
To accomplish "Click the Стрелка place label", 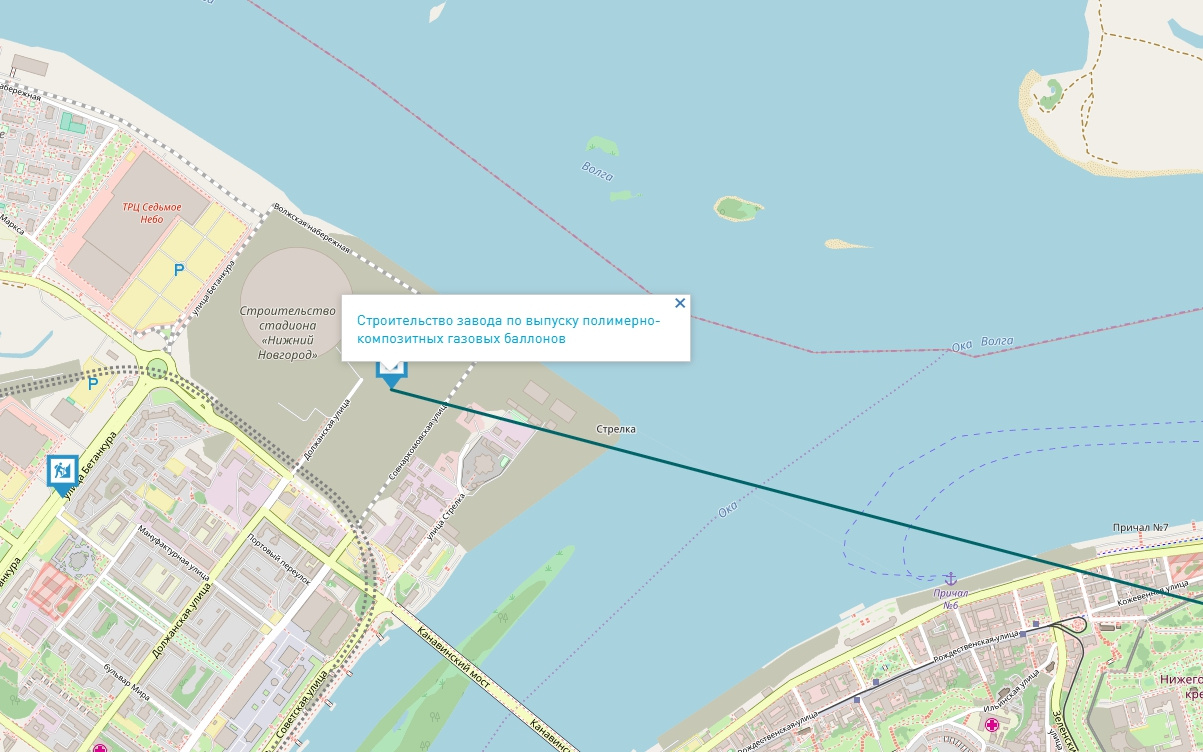I will pos(616,429).
